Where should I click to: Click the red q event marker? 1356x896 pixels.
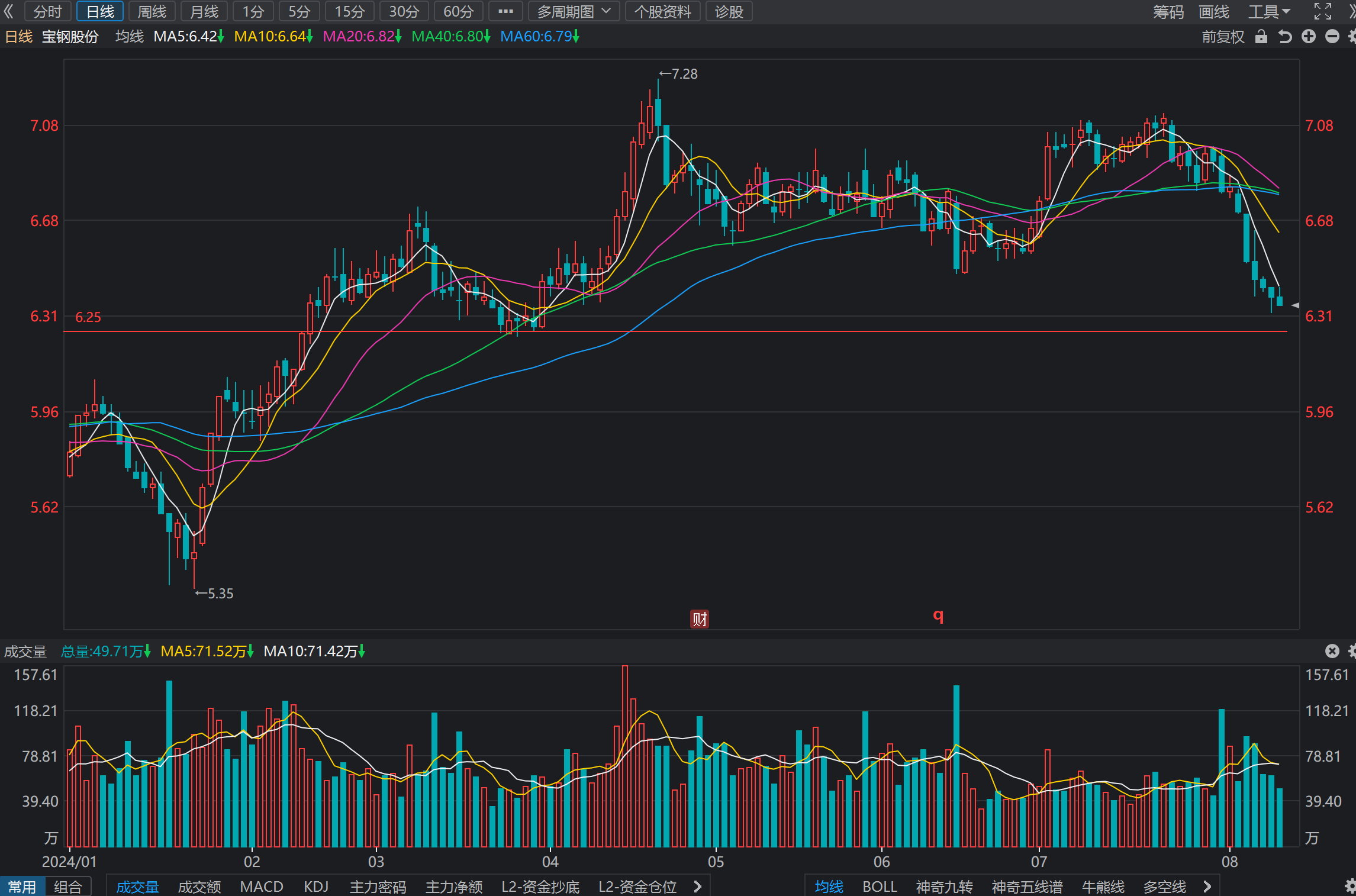pos(938,615)
